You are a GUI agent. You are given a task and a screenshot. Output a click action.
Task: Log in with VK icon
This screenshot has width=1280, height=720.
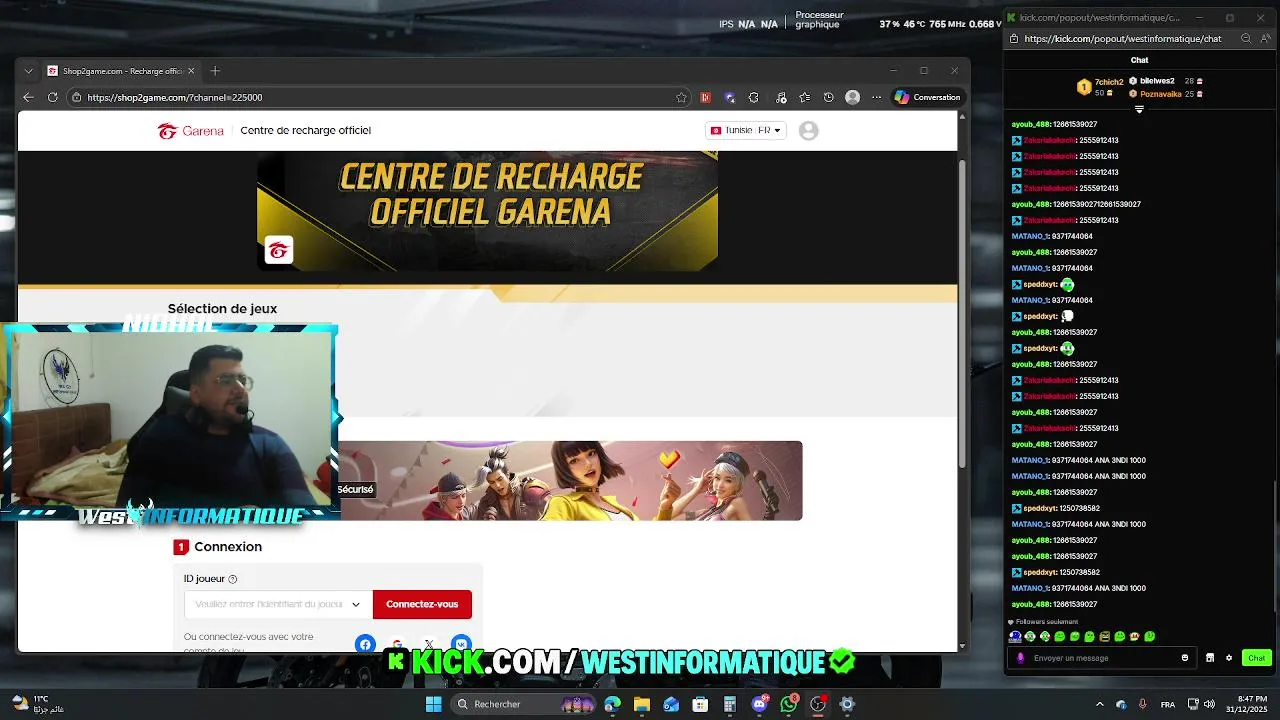click(461, 644)
